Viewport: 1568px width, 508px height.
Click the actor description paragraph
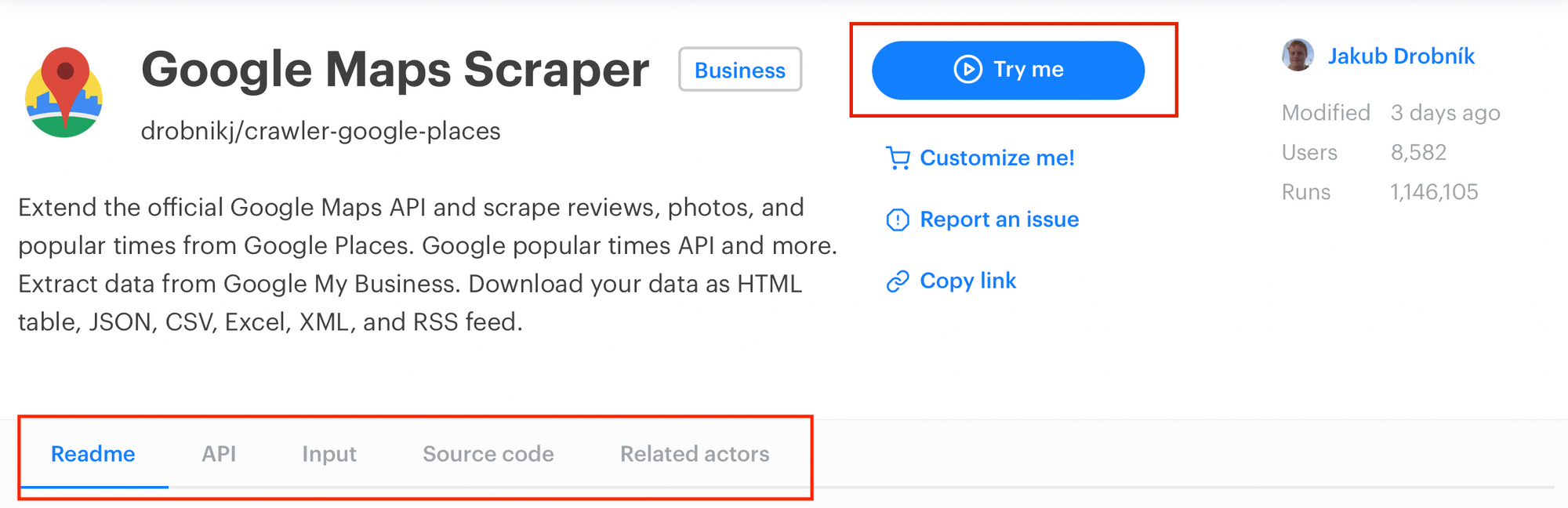pos(427,265)
